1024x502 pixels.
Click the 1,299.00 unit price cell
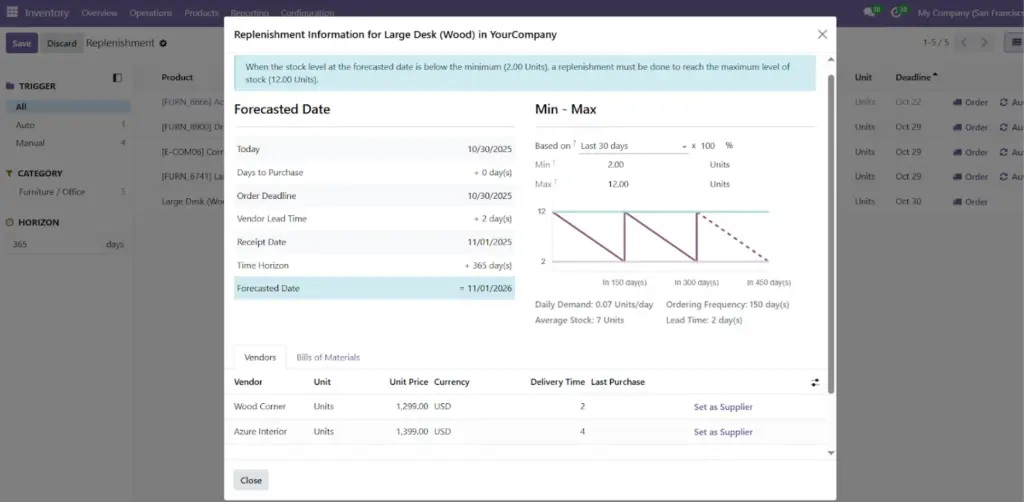(x=412, y=407)
